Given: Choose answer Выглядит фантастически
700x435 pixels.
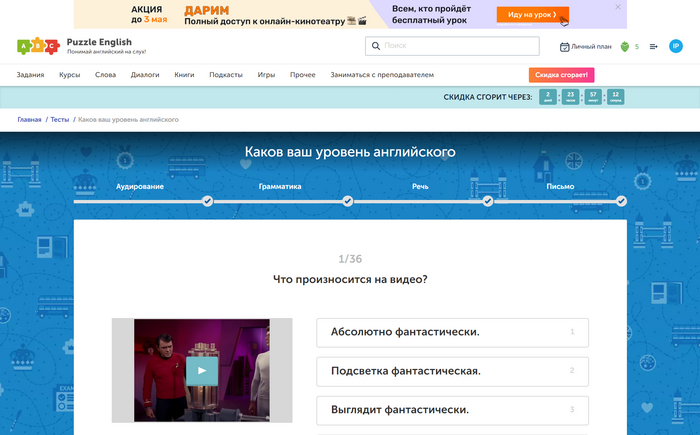Looking at the screenshot, I should pos(452,409).
